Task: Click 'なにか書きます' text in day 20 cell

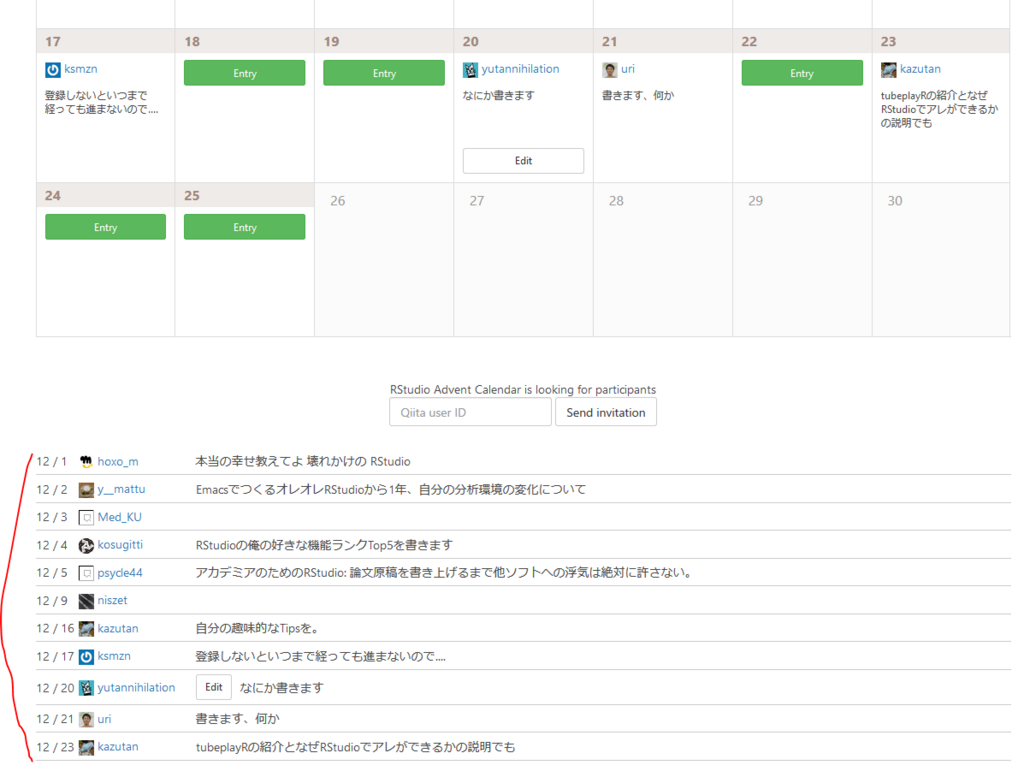Action: coord(498,95)
